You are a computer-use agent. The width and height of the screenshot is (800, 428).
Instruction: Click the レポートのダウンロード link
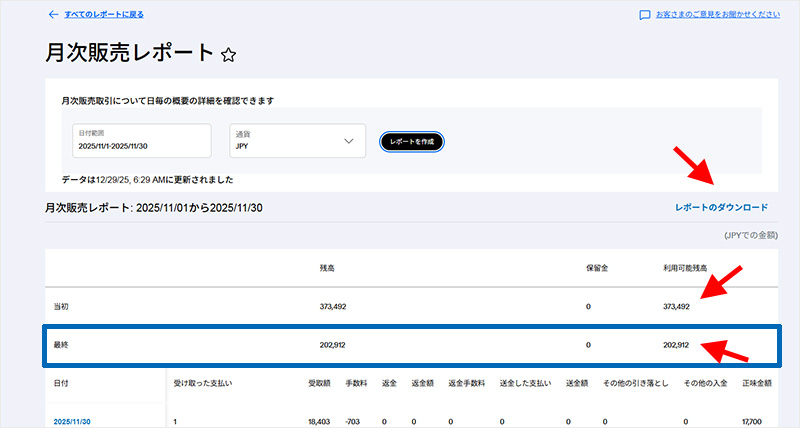click(x=721, y=207)
